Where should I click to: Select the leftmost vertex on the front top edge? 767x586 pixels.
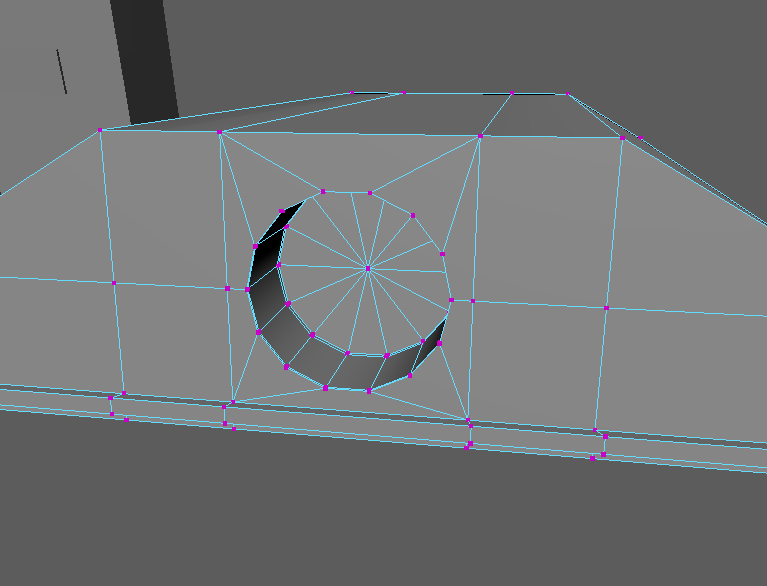(100, 130)
